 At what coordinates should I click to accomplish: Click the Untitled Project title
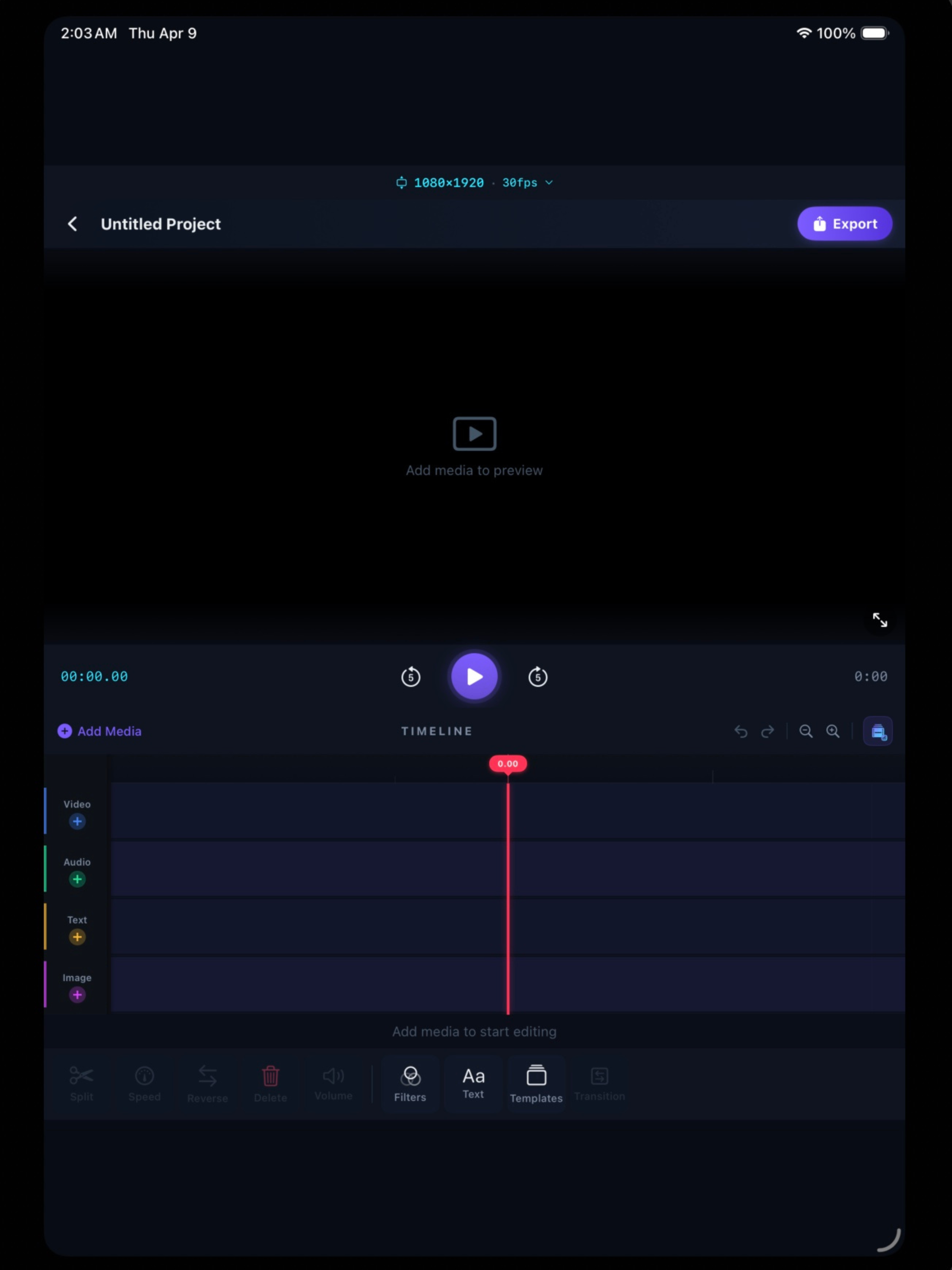point(161,224)
